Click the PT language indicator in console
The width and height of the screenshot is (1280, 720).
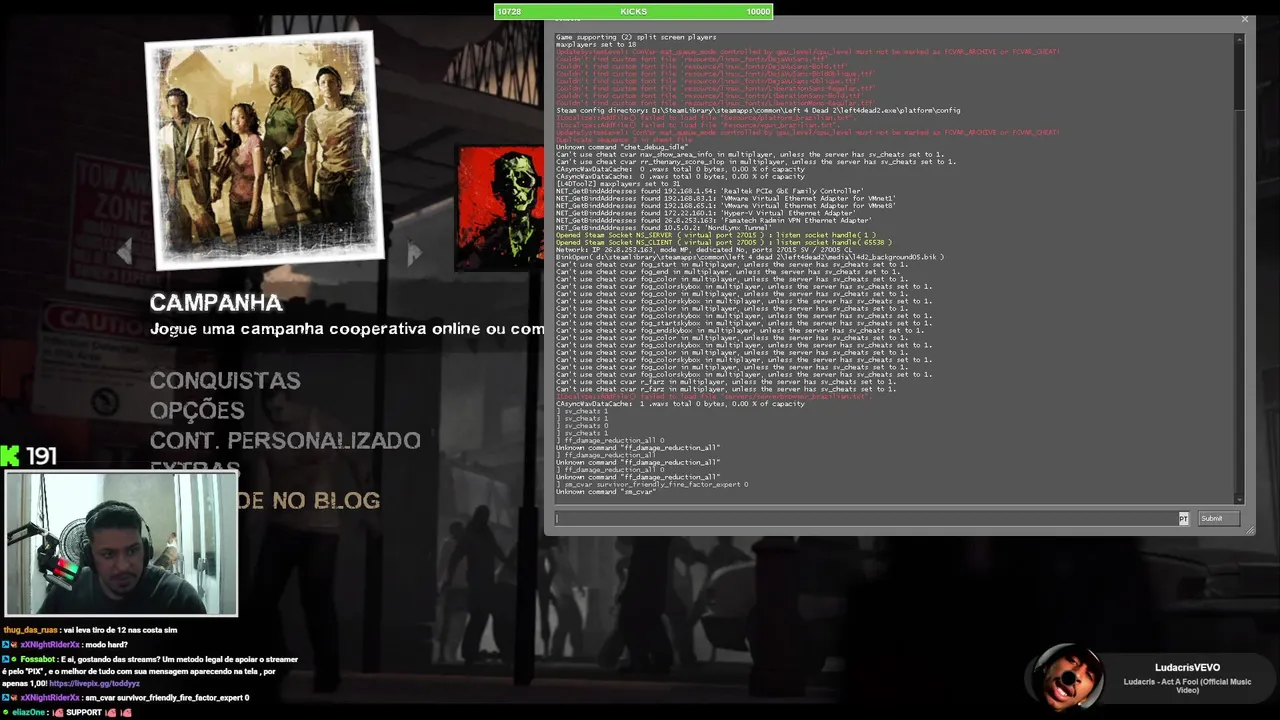click(x=1183, y=518)
